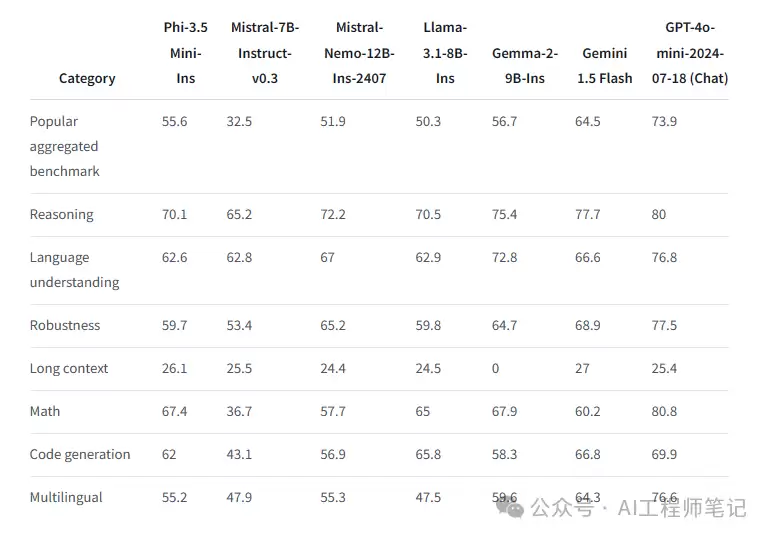Select the Llama-3.1-8B-Ins column header
The width and height of the screenshot is (771, 538).
tap(445, 53)
